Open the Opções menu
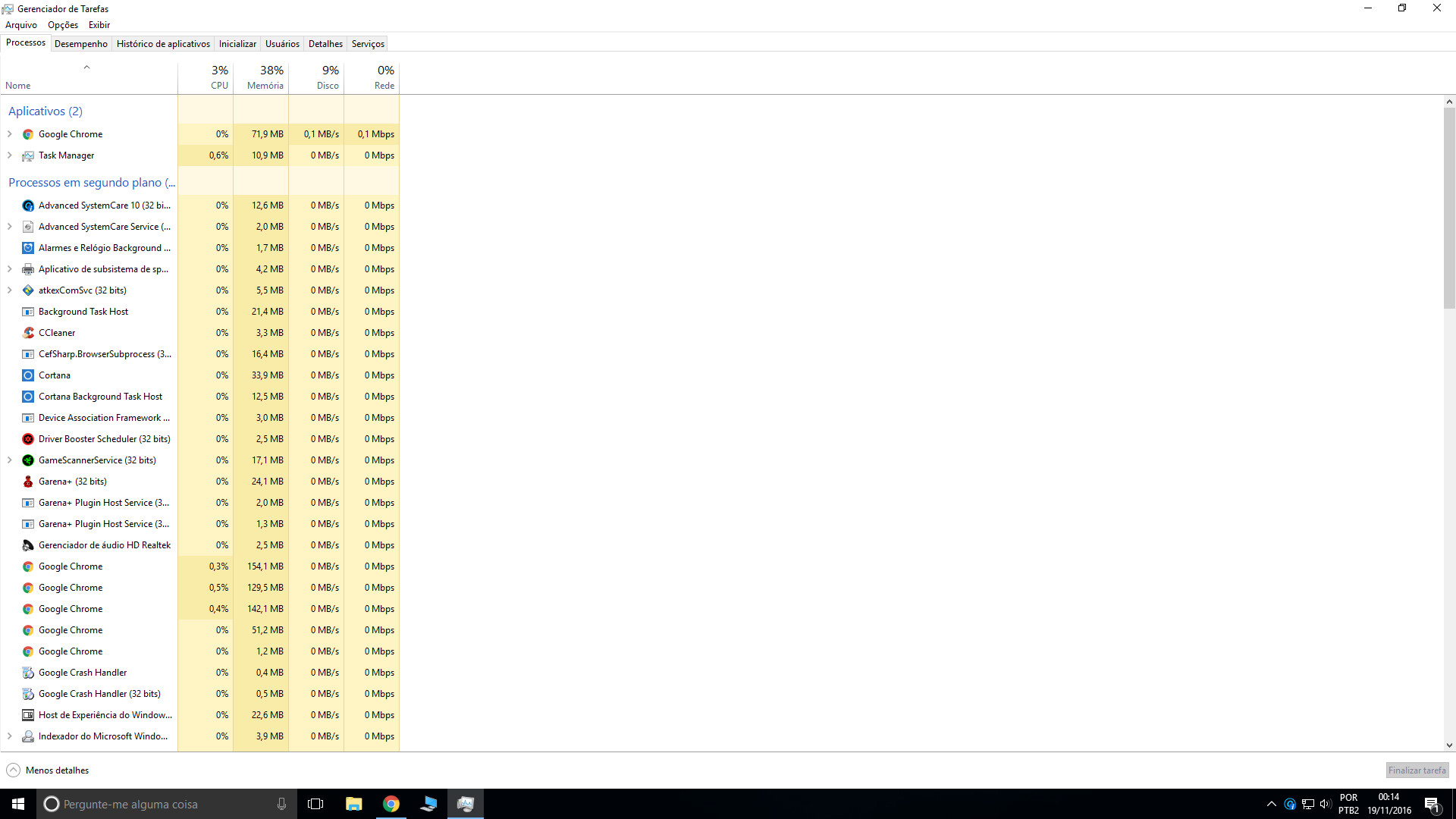Viewport: 1456px width, 819px height. click(63, 25)
